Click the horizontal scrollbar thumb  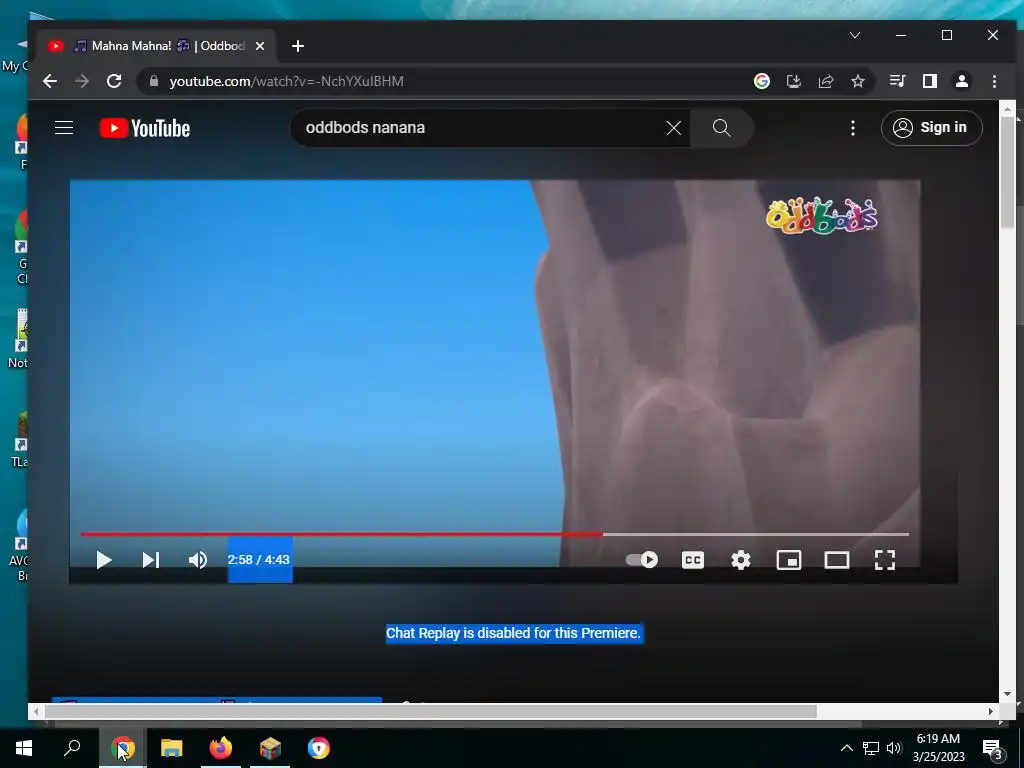click(x=431, y=711)
